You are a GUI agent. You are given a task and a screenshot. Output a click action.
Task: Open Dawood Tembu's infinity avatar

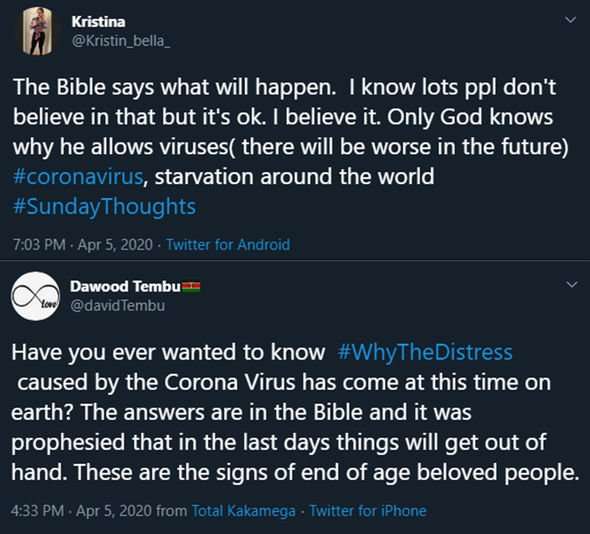point(36,296)
